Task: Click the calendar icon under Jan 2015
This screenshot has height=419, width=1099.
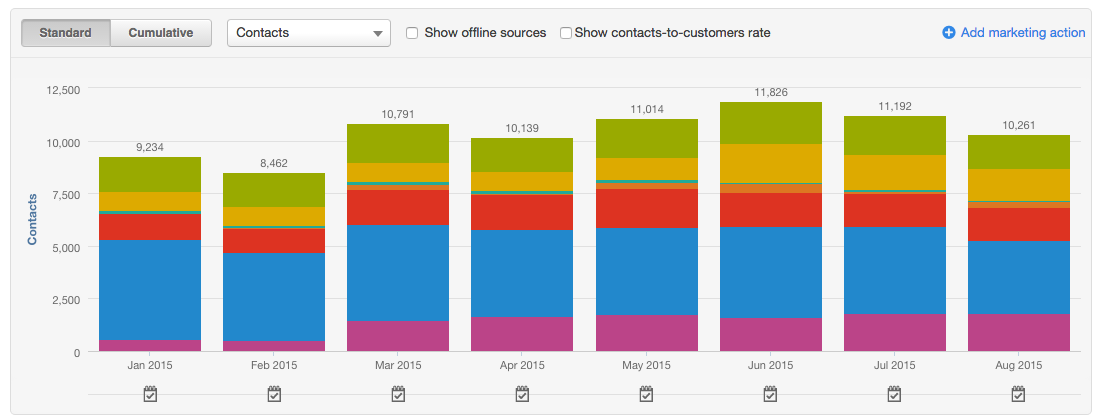Action: coord(150,394)
